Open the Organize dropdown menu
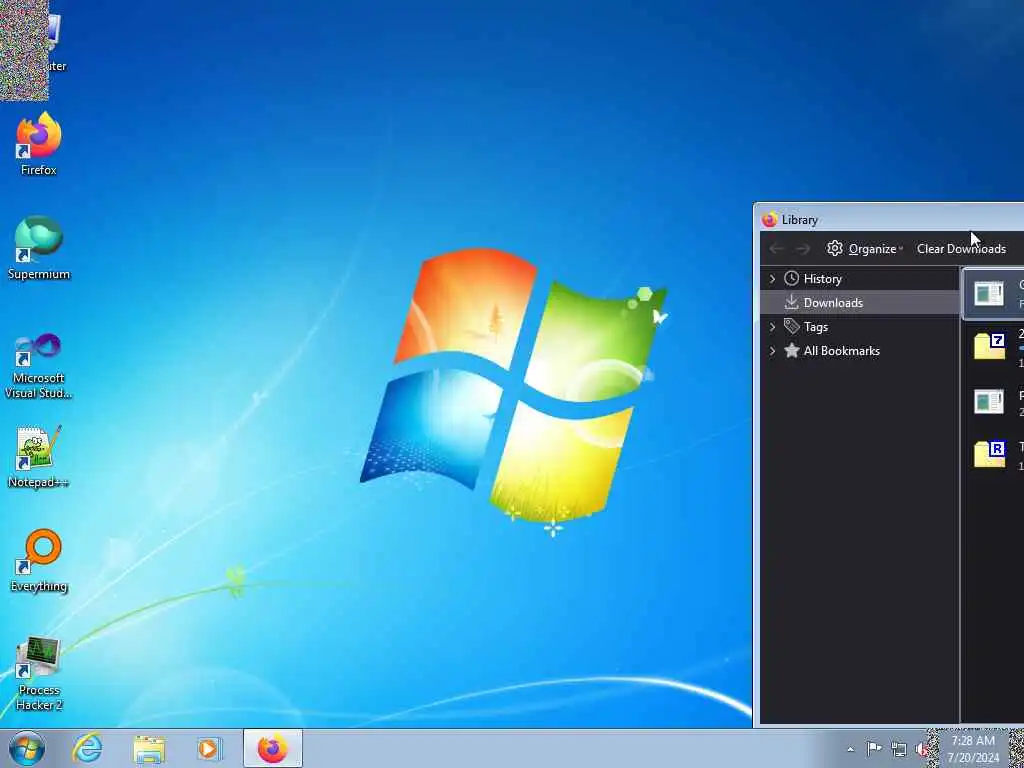This screenshot has height=768, width=1024. click(865, 249)
